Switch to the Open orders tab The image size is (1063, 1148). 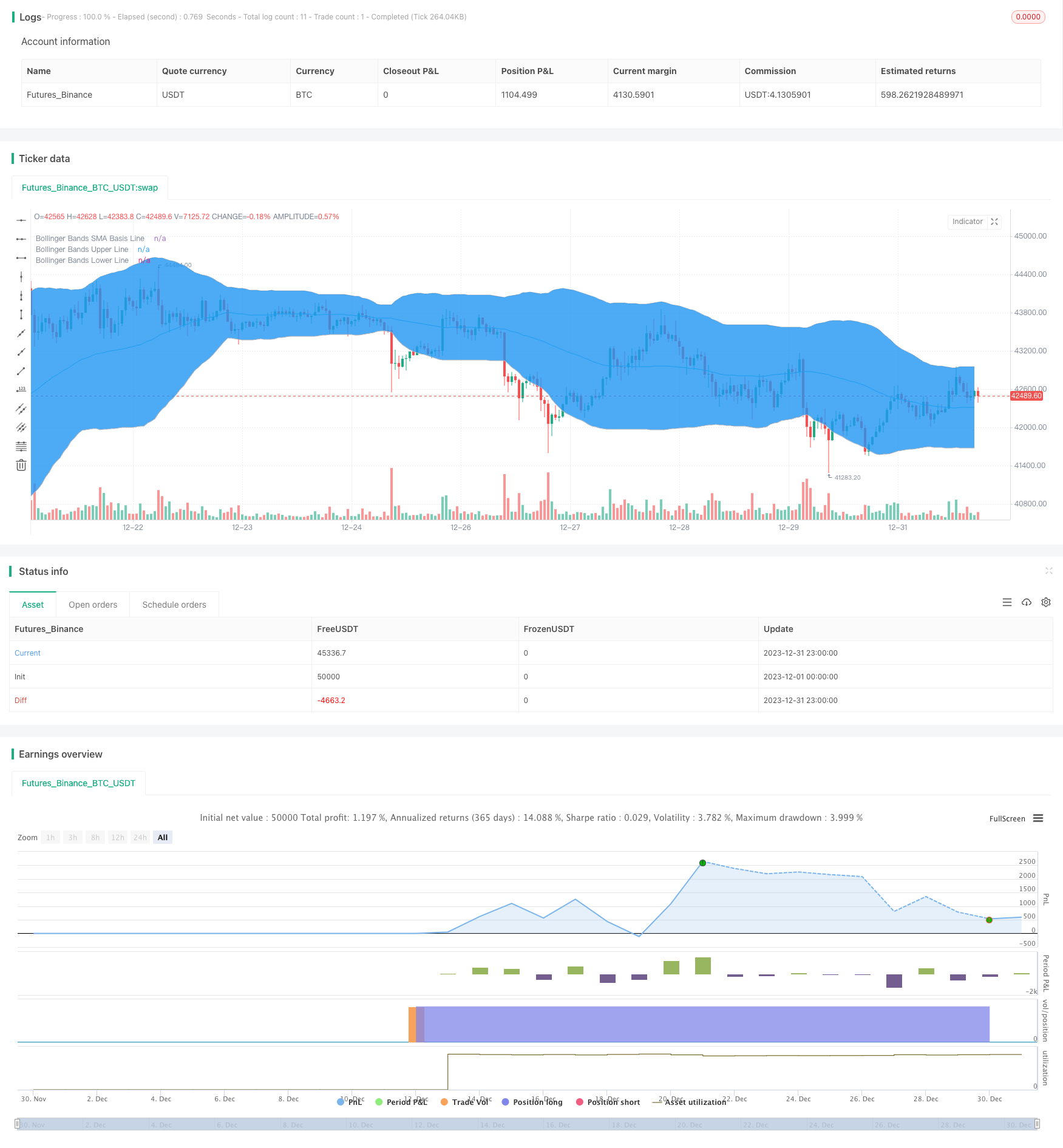click(x=93, y=605)
